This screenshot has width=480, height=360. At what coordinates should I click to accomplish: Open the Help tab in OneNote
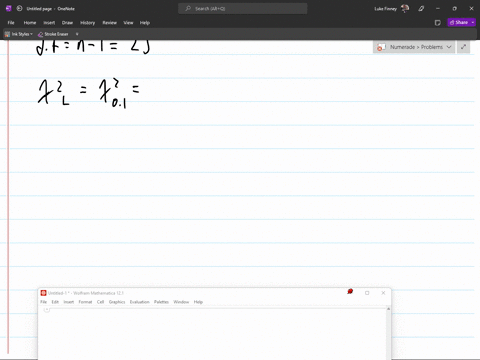(145, 23)
